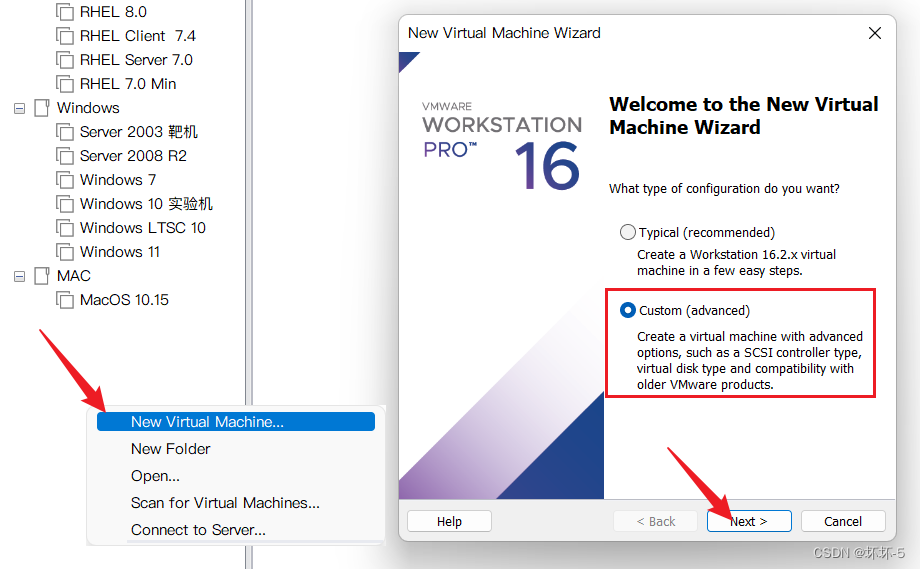This screenshot has width=920, height=569.
Task: Click the Windows 11 VM icon
Action: [65, 252]
